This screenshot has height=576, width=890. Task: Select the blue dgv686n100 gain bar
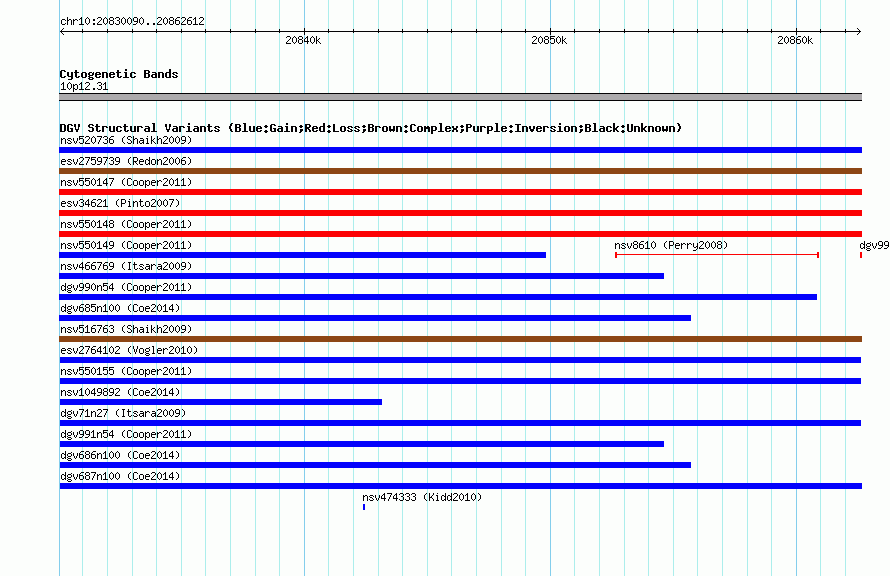(375, 465)
